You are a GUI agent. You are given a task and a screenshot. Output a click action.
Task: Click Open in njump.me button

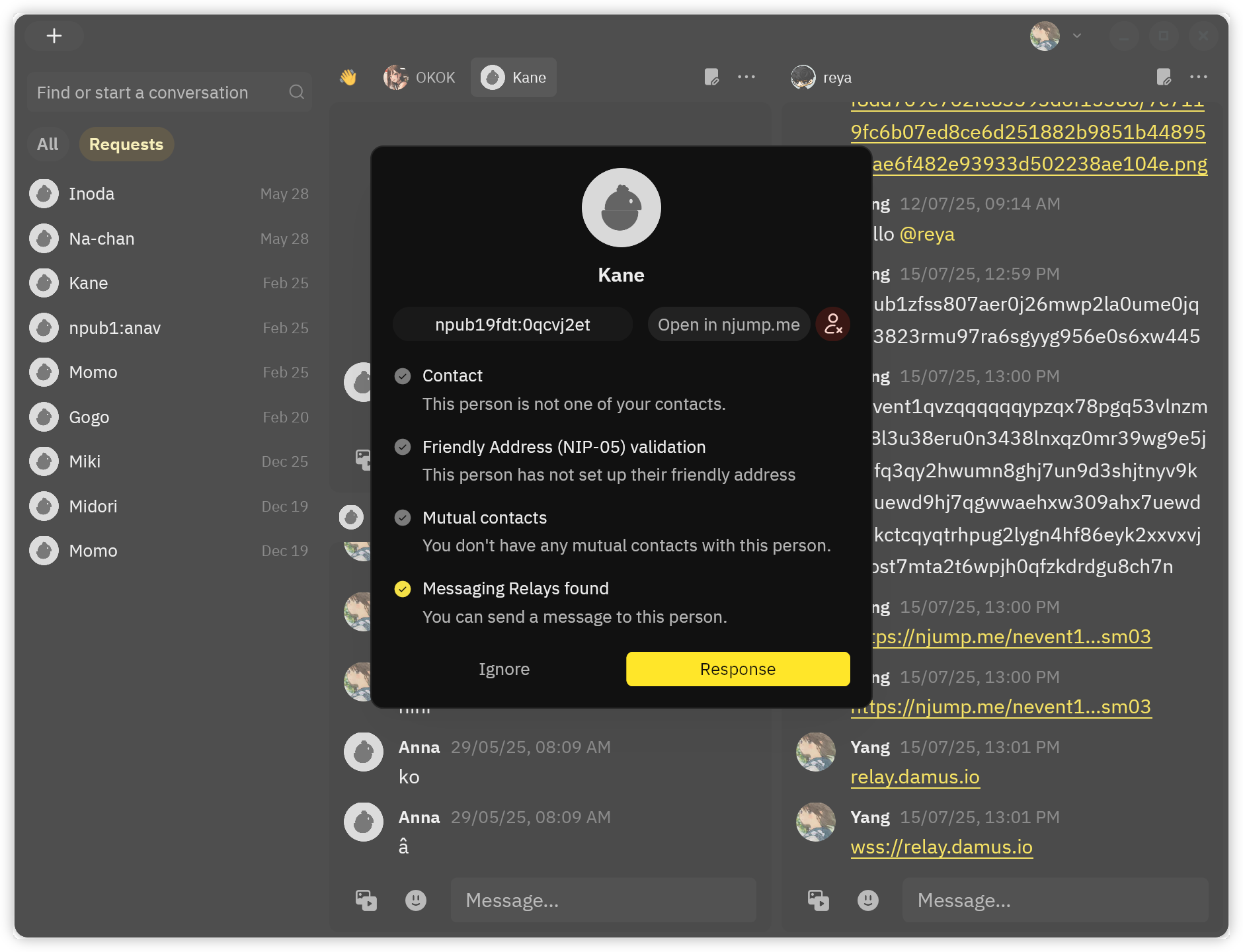coord(729,325)
